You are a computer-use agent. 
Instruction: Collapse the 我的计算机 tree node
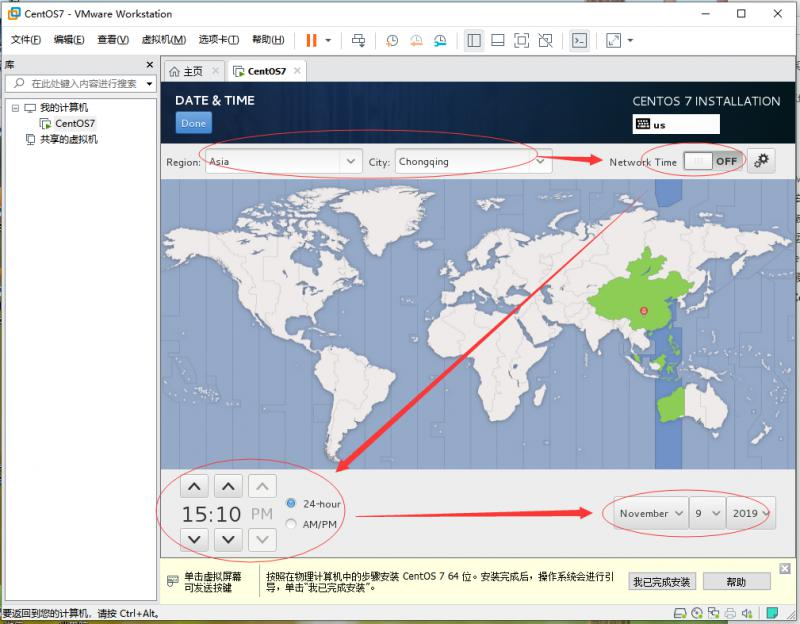[15, 108]
